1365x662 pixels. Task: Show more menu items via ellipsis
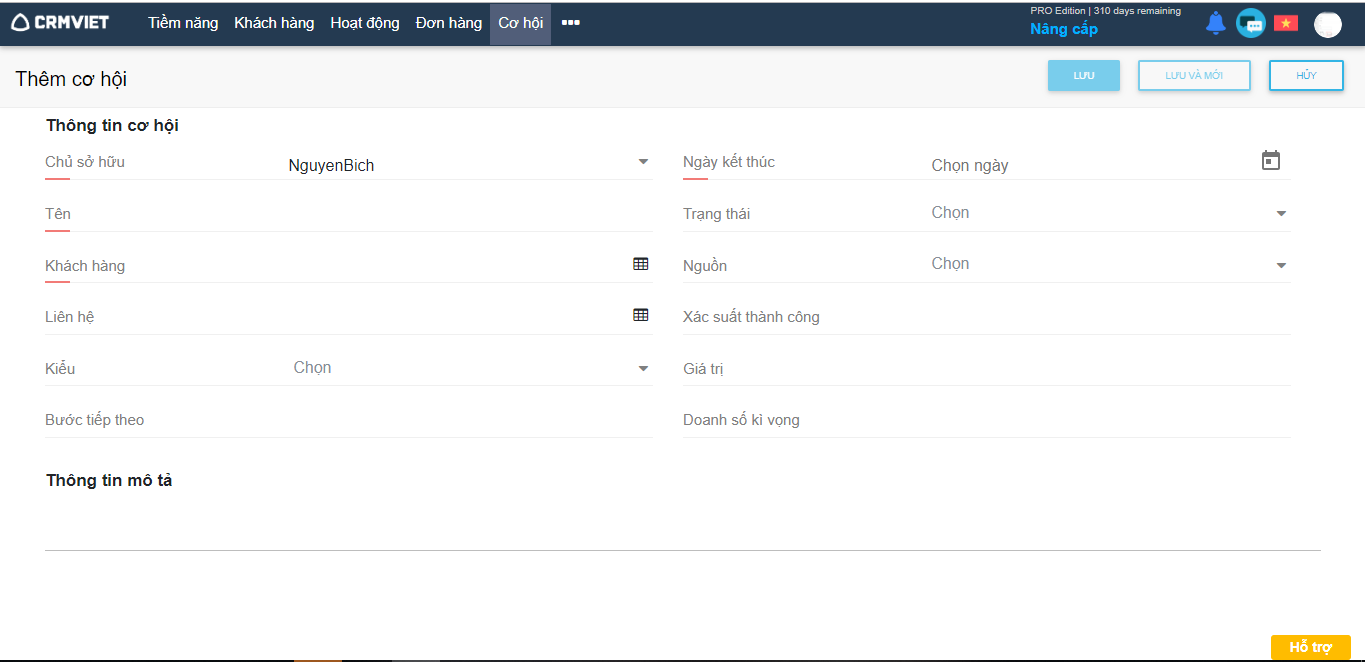tap(571, 23)
